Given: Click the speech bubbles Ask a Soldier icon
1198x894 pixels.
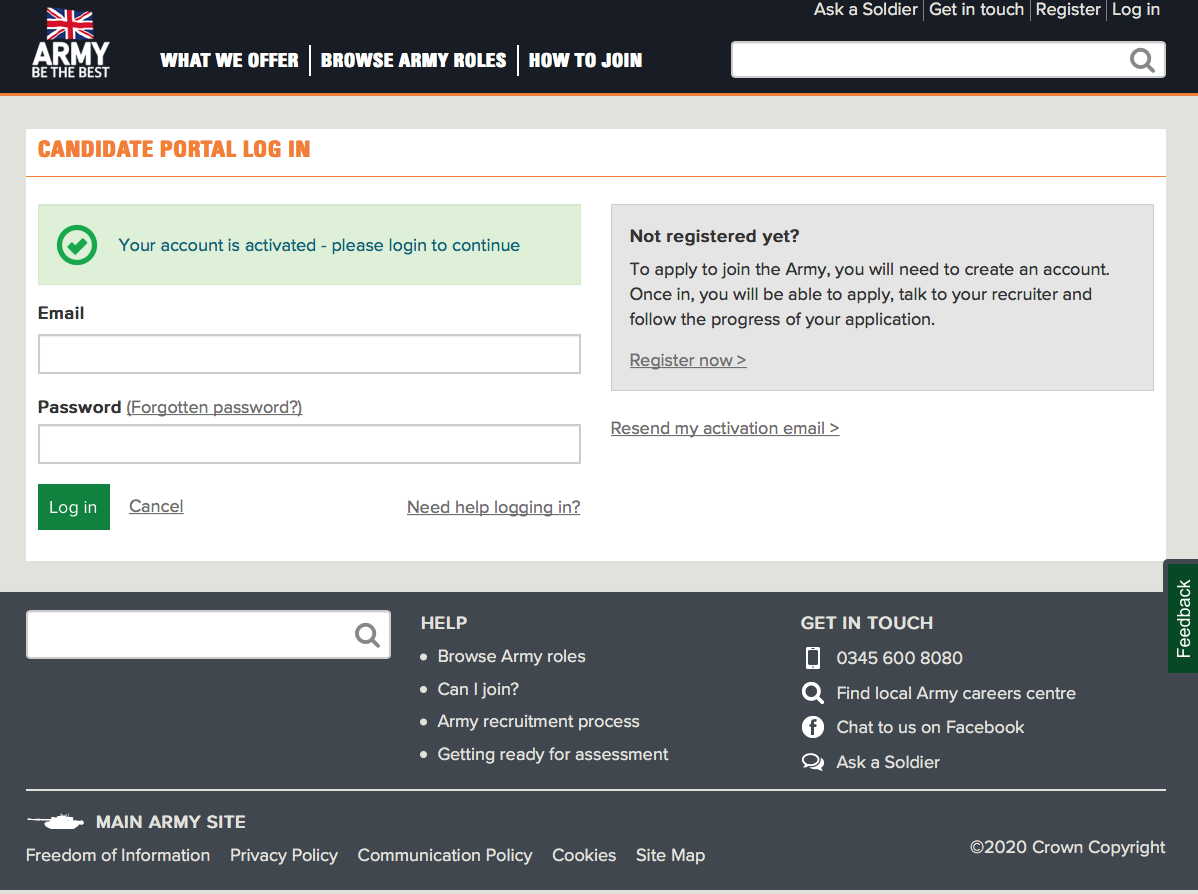Looking at the screenshot, I should [813, 762].
